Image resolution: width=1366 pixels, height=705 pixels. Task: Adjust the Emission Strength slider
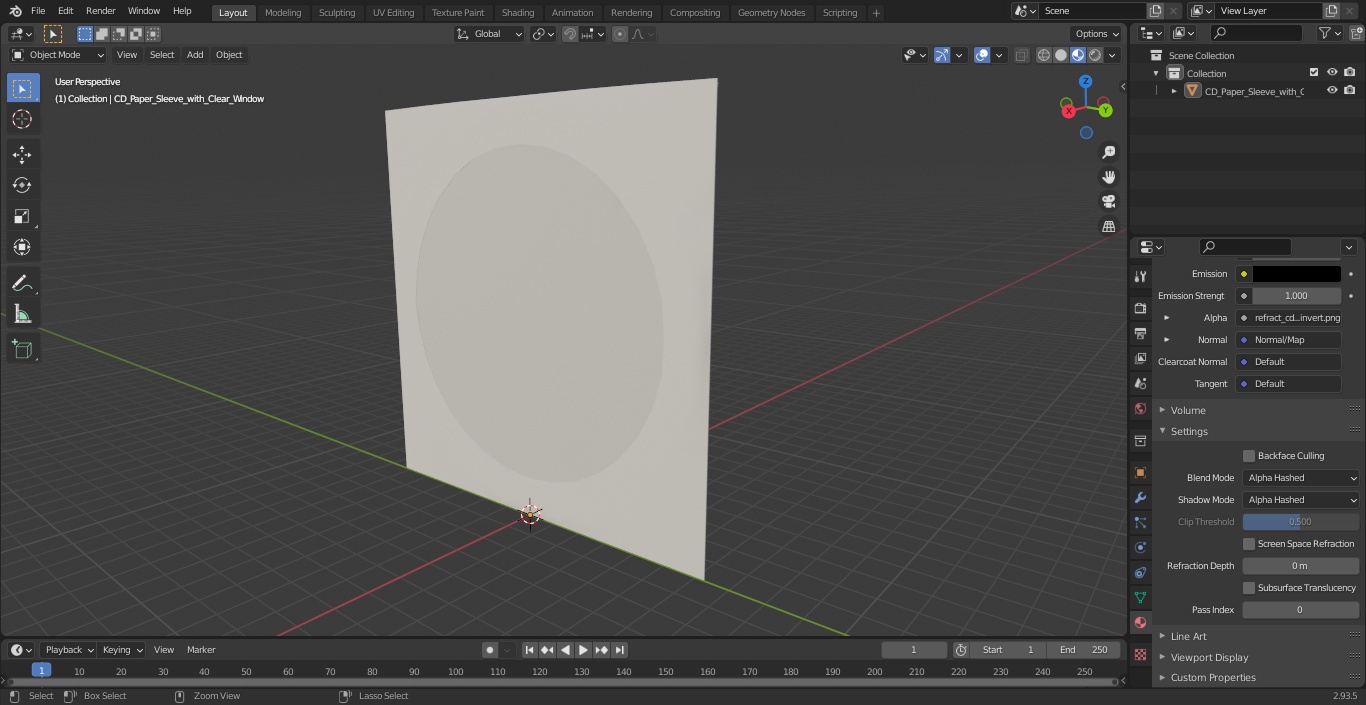pyautogui.click(x=1296, y=296)
